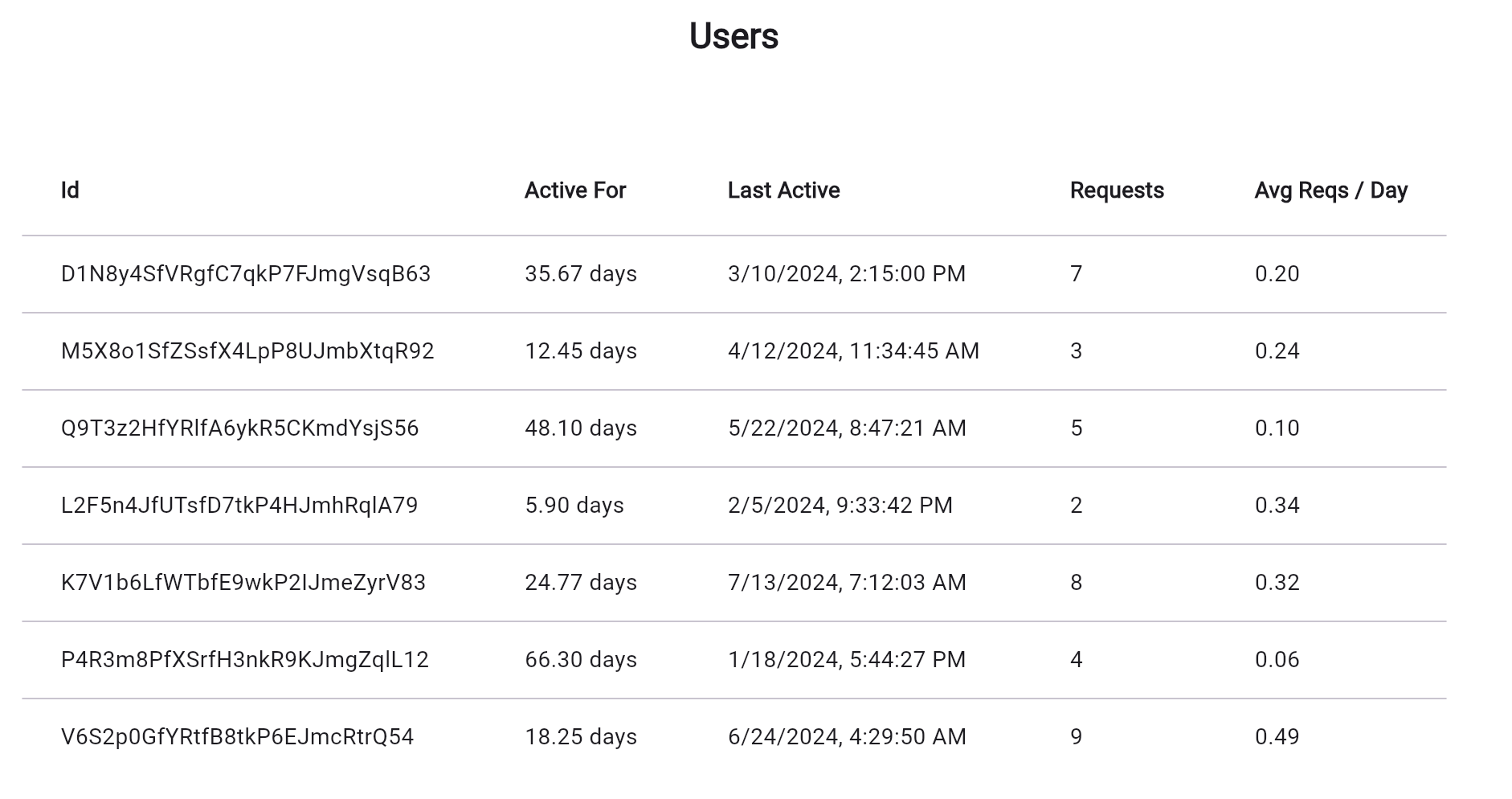Sort by the Id column header
Image resolution: width=1512 pixels, height=799 pixels.
(x=70, y=191)
